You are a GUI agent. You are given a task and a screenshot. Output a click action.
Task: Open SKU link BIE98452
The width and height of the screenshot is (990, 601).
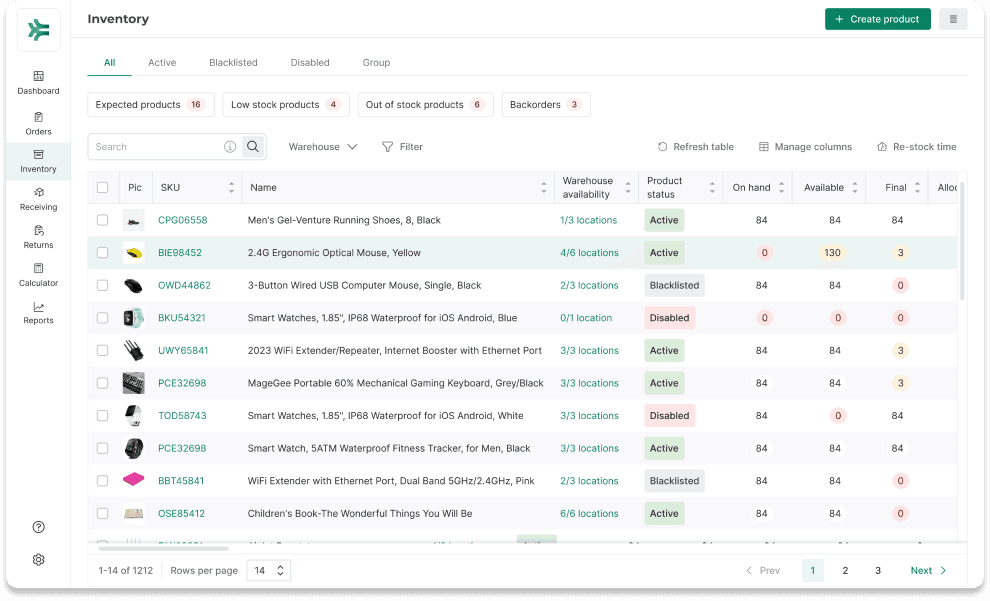point(180,253)
